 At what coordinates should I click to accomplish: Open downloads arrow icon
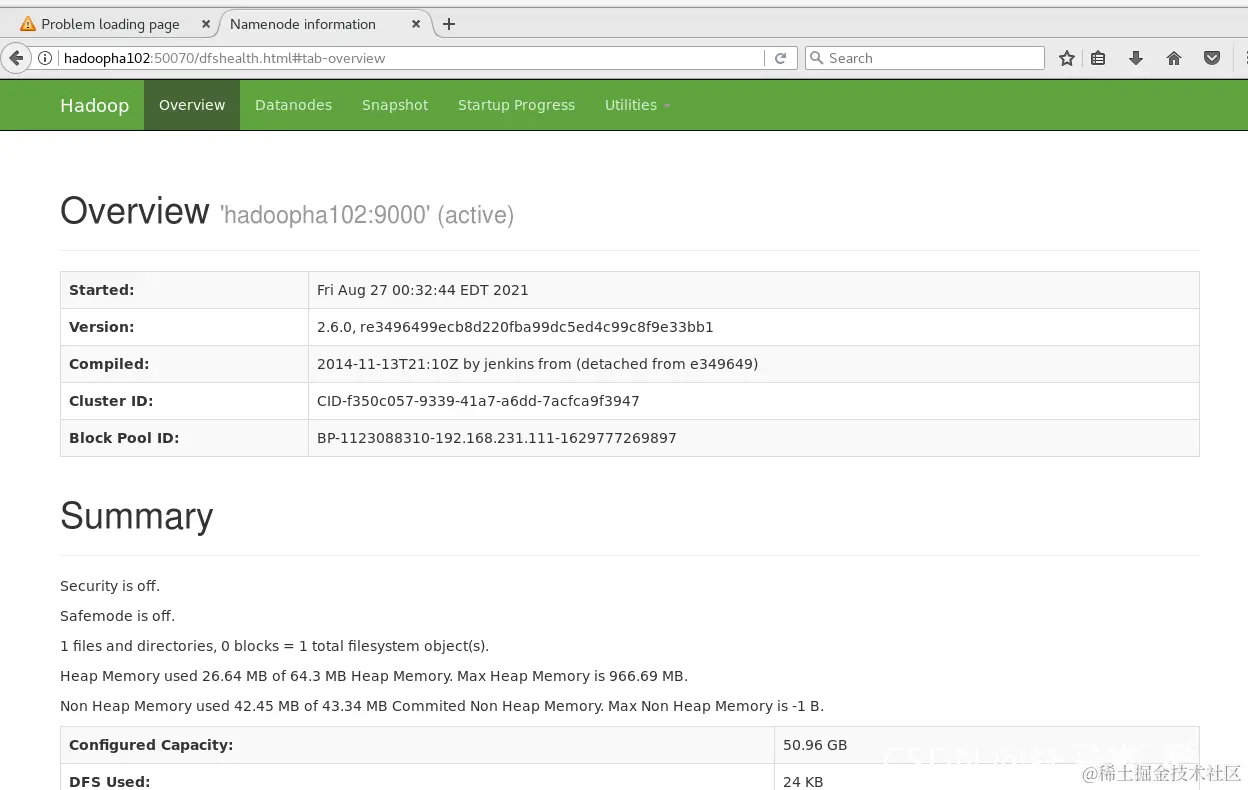tap(1136, 58)
